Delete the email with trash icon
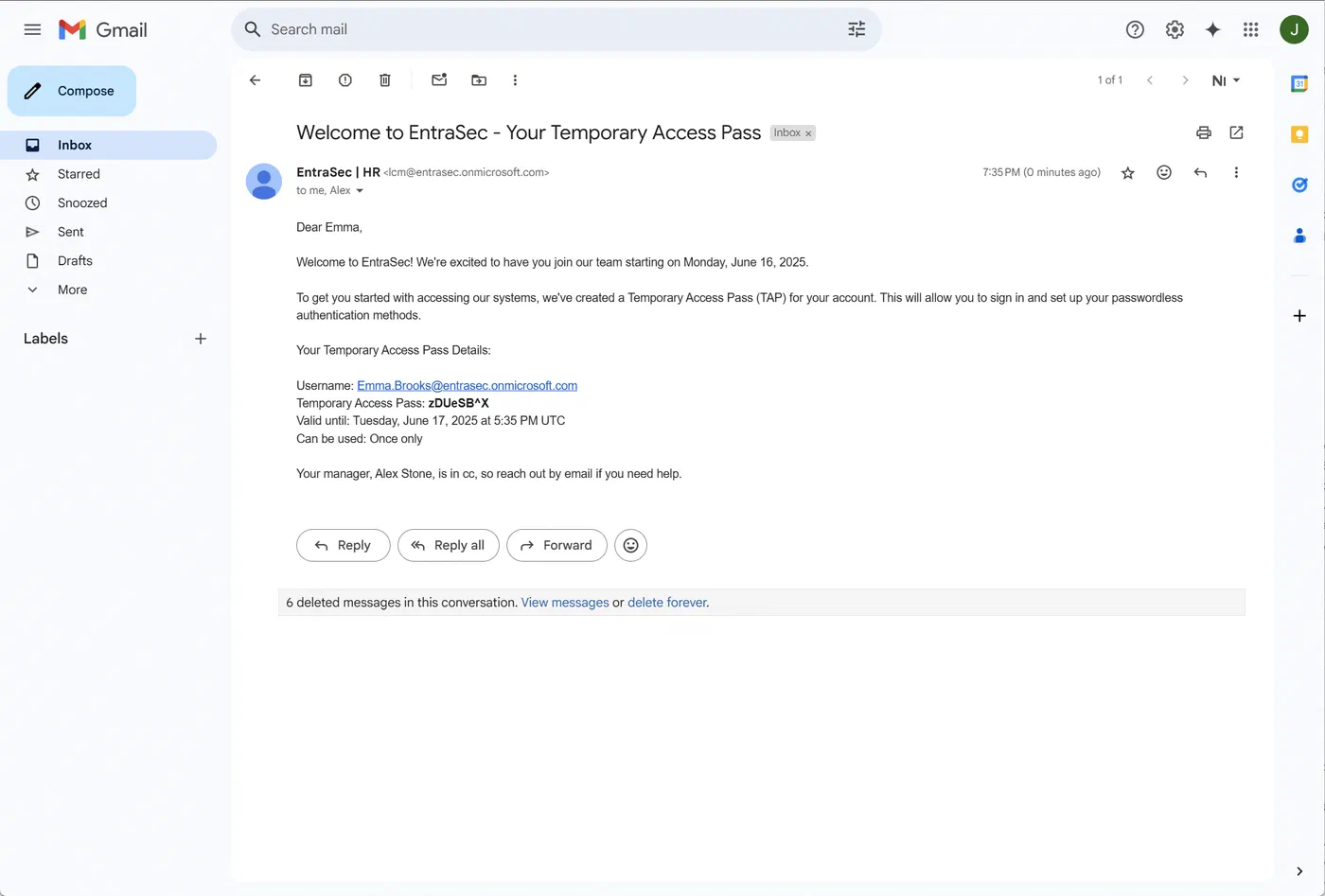 tap(385, 80)
